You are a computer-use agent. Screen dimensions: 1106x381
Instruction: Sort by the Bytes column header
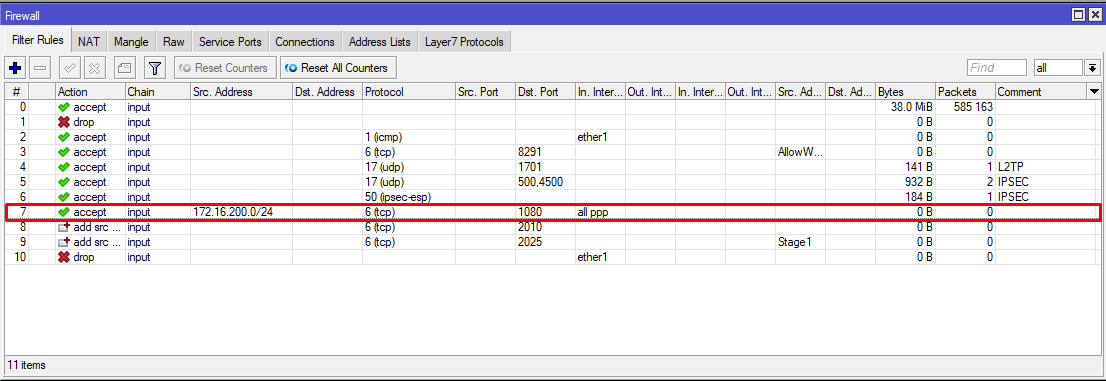(x=905, y=92)
